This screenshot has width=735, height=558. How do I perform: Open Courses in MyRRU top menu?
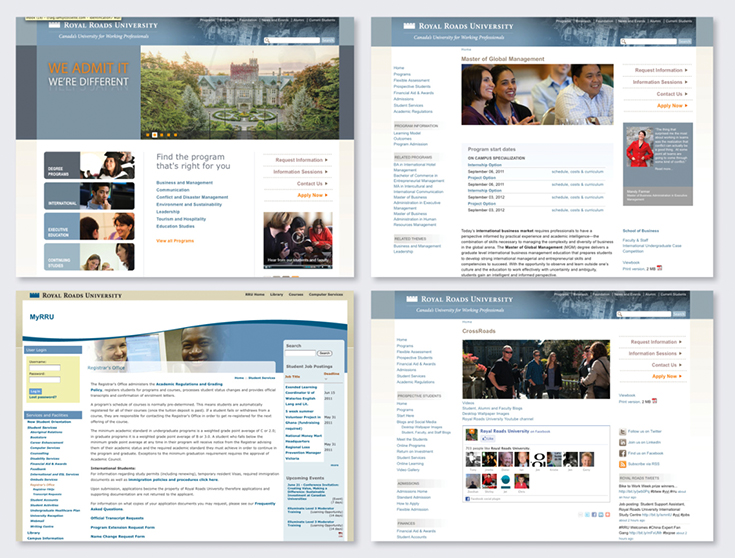(296, 294)
